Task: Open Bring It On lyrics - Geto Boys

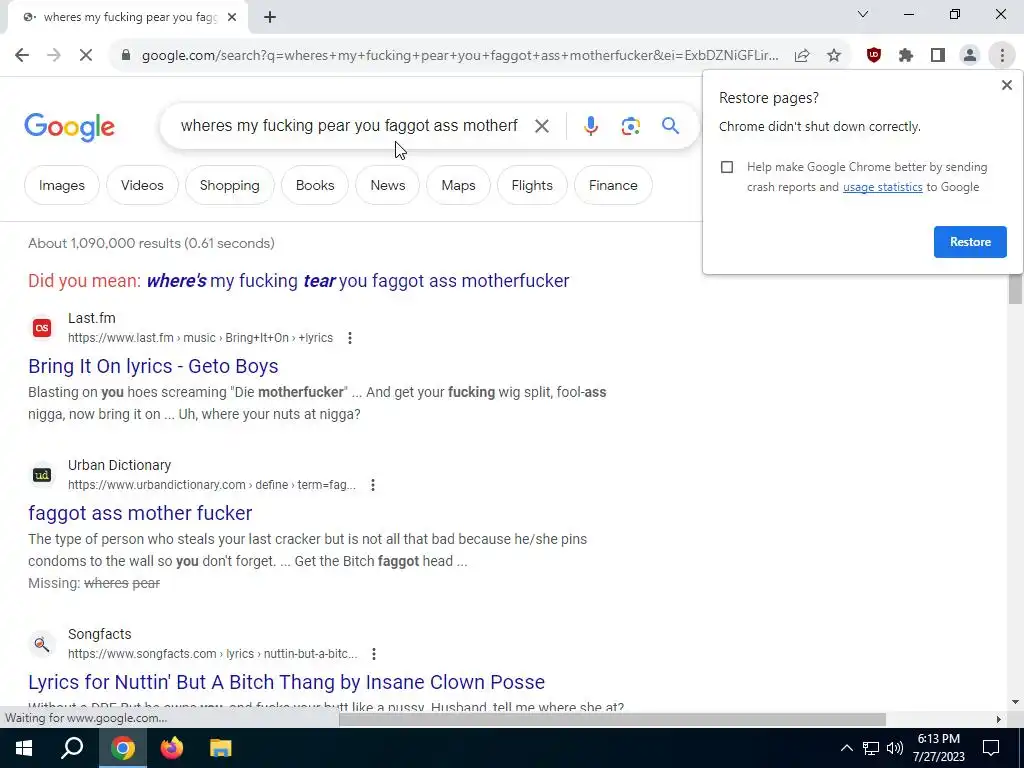Action: [153, 366]
